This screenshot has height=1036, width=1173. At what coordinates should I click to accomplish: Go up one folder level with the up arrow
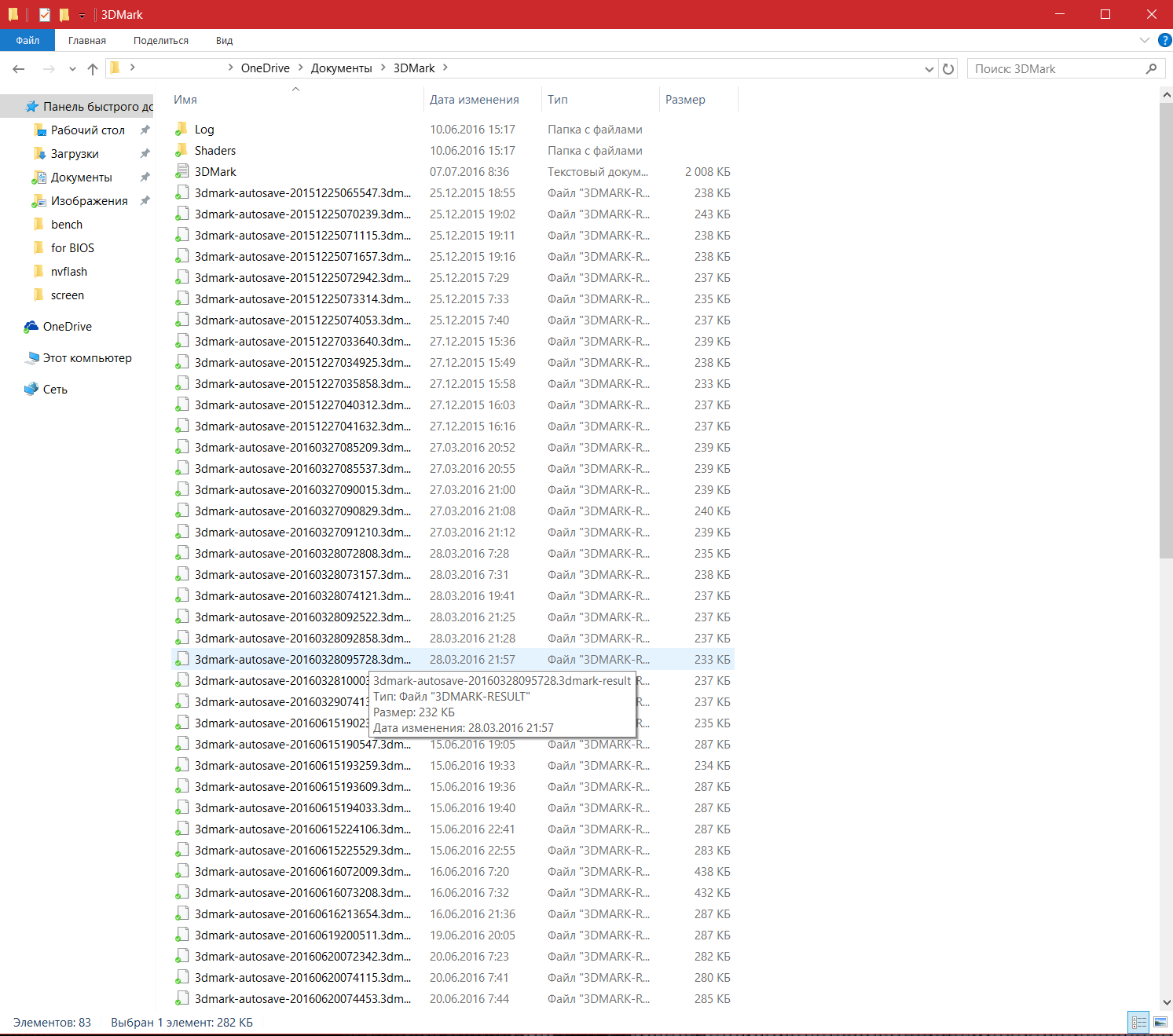[93, 69]
